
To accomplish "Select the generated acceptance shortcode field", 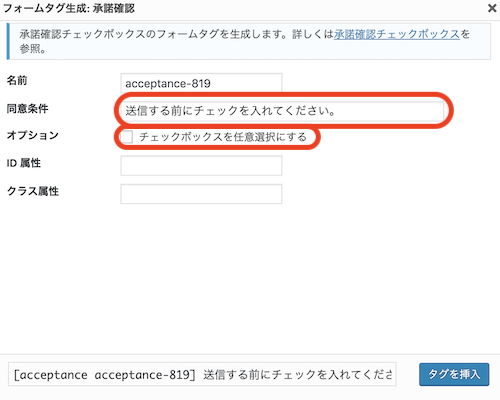I will click(202, 375).
